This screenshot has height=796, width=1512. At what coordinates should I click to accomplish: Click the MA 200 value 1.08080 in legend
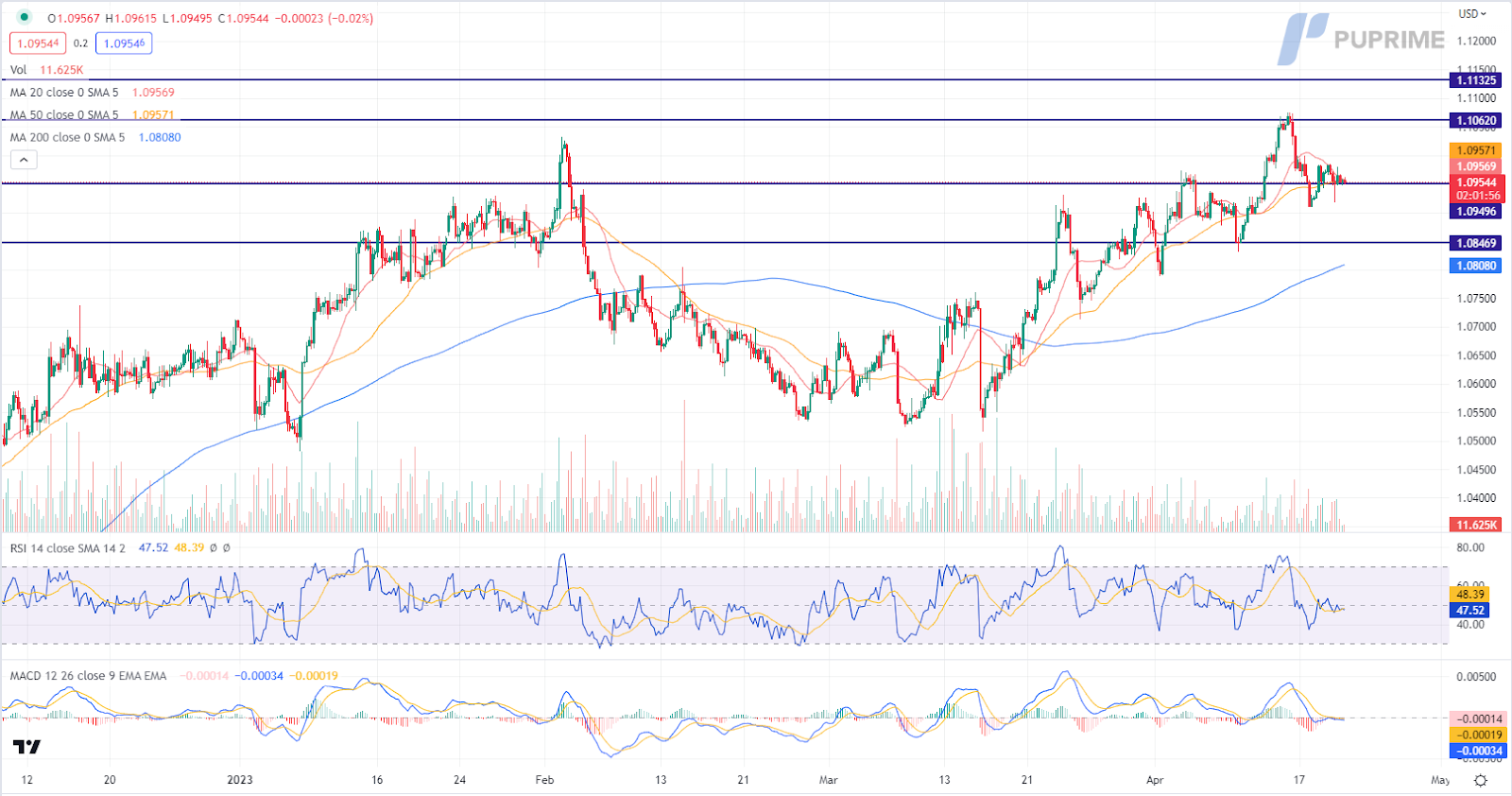coord(160,138)
